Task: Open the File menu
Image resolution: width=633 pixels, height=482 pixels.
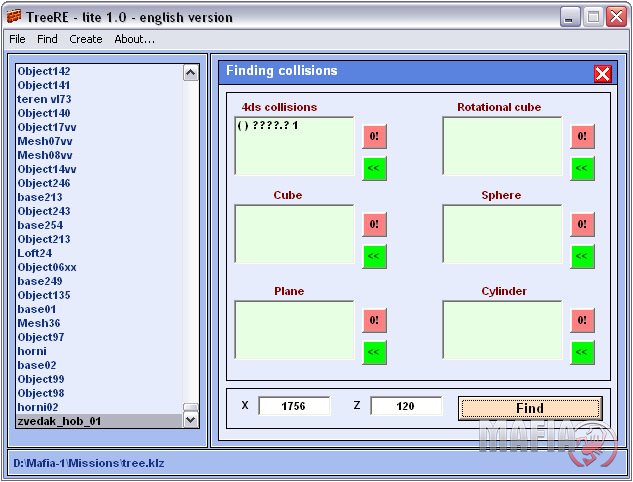Action: click(17, 39)
